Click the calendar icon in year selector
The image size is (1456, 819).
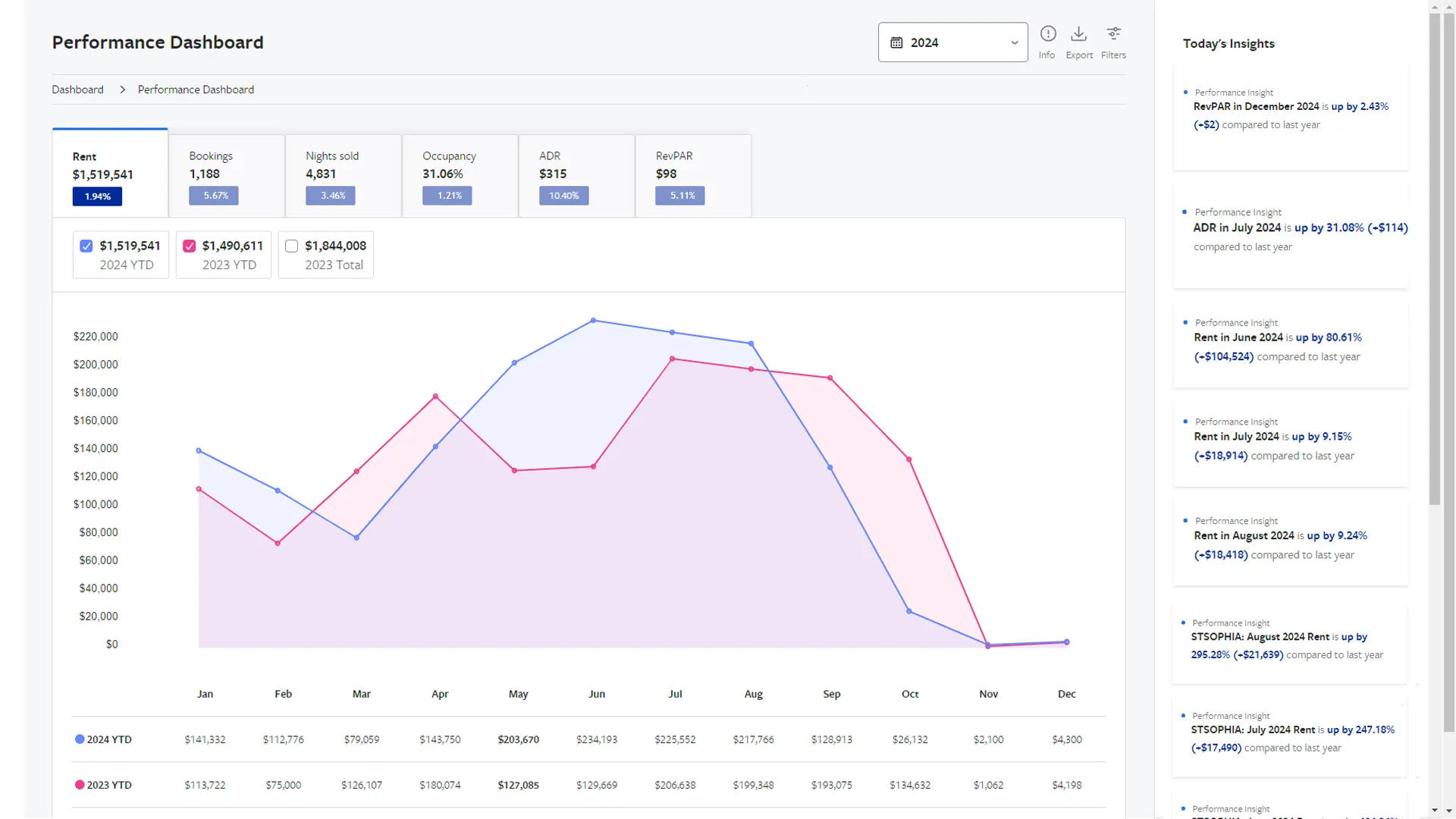pos(896,42)
